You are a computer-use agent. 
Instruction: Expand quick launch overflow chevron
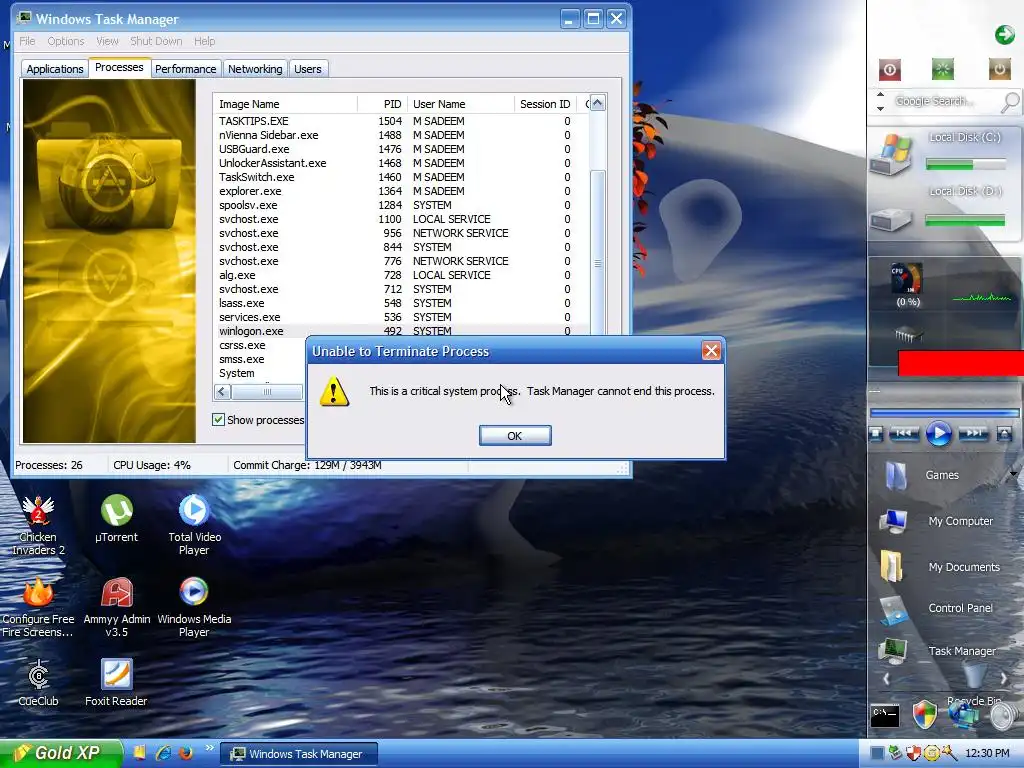(x=209, y=748)
